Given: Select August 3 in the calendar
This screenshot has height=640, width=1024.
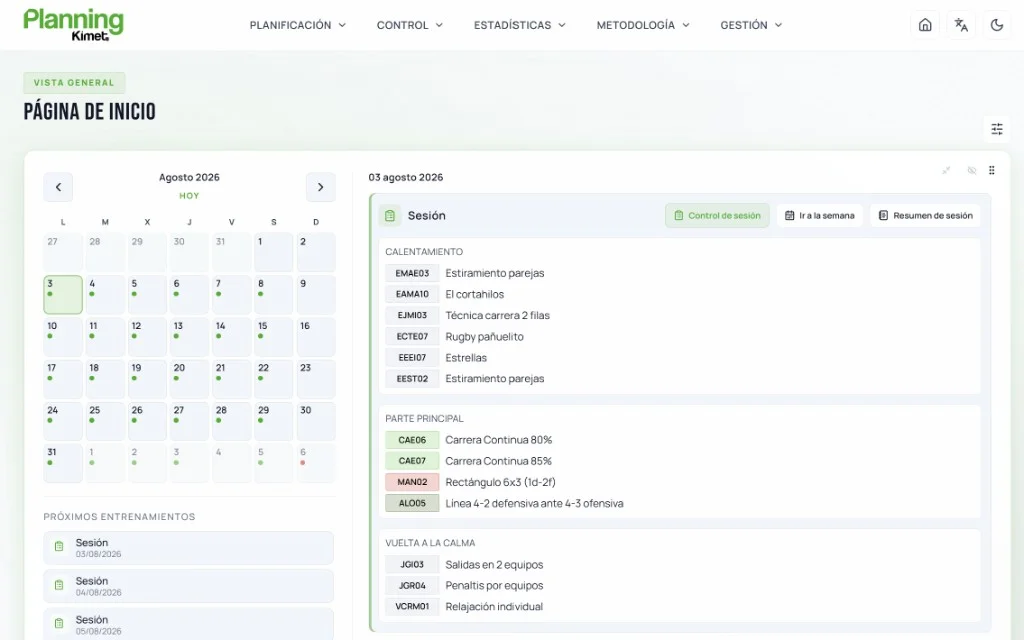Looking at the screenshot, I should pos(63,295).
